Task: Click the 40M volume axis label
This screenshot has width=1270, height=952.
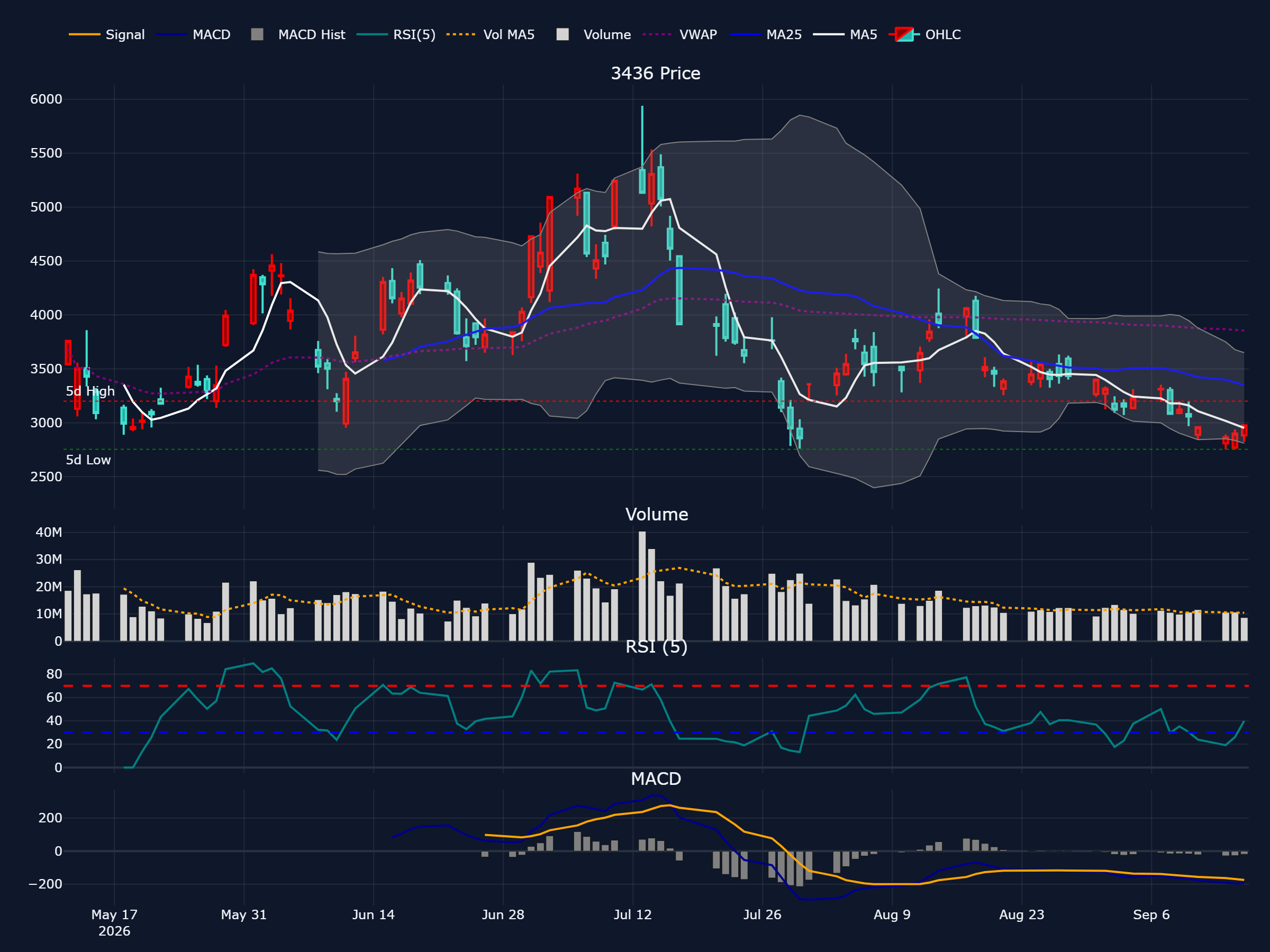Action: (x=49, y=533)
